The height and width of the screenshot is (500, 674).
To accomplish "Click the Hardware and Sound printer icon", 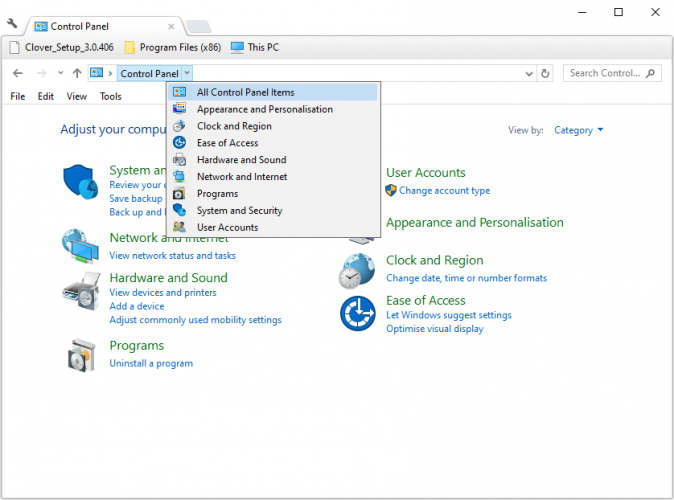I will [x=81, y=291].
